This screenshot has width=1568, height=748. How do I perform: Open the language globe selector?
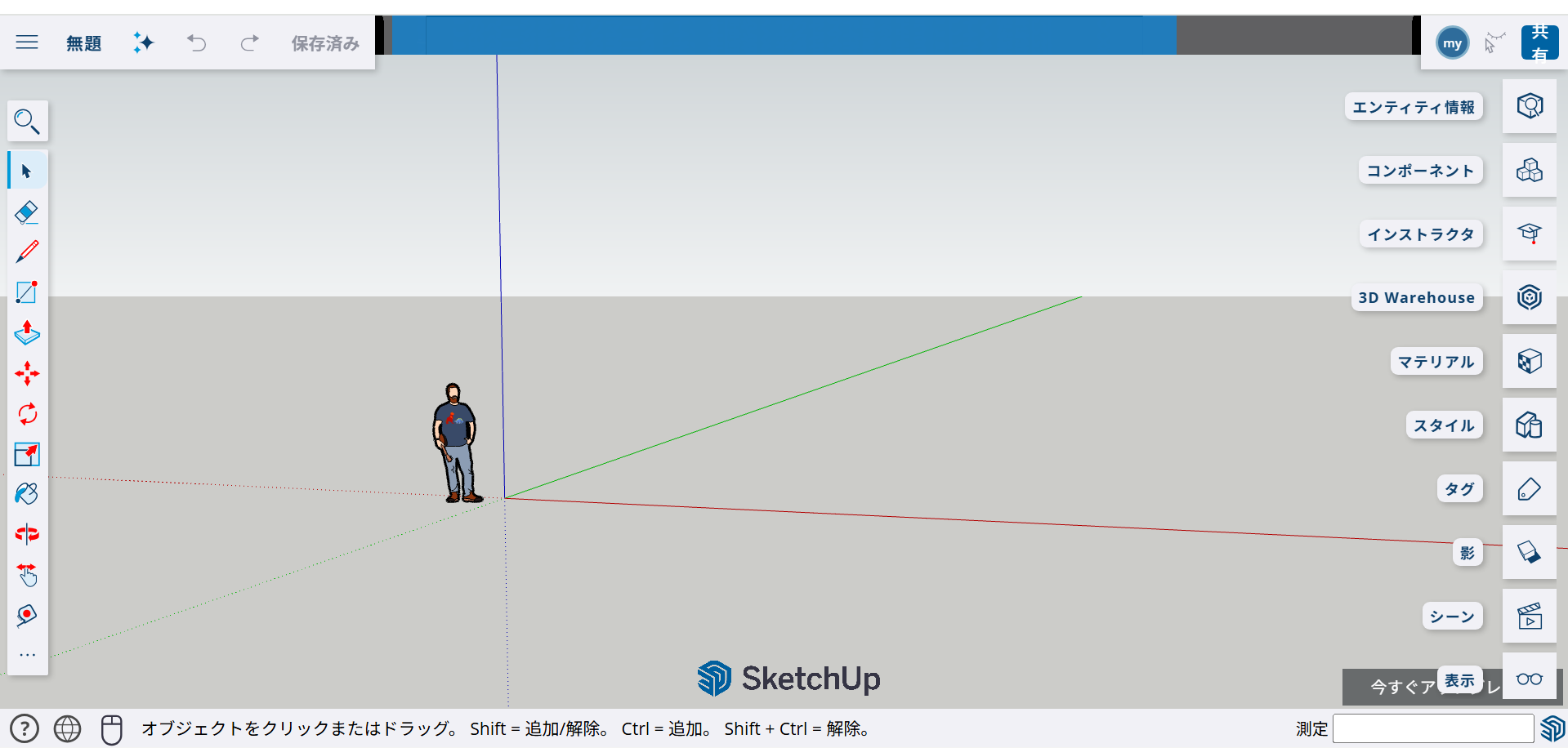[x=67, y=728]
